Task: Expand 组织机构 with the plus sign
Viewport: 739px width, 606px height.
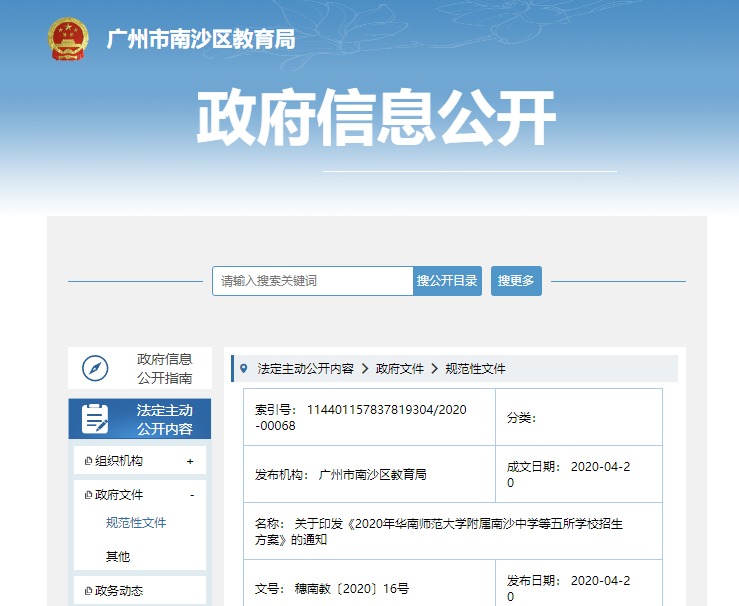Action: tap(190, 461)
